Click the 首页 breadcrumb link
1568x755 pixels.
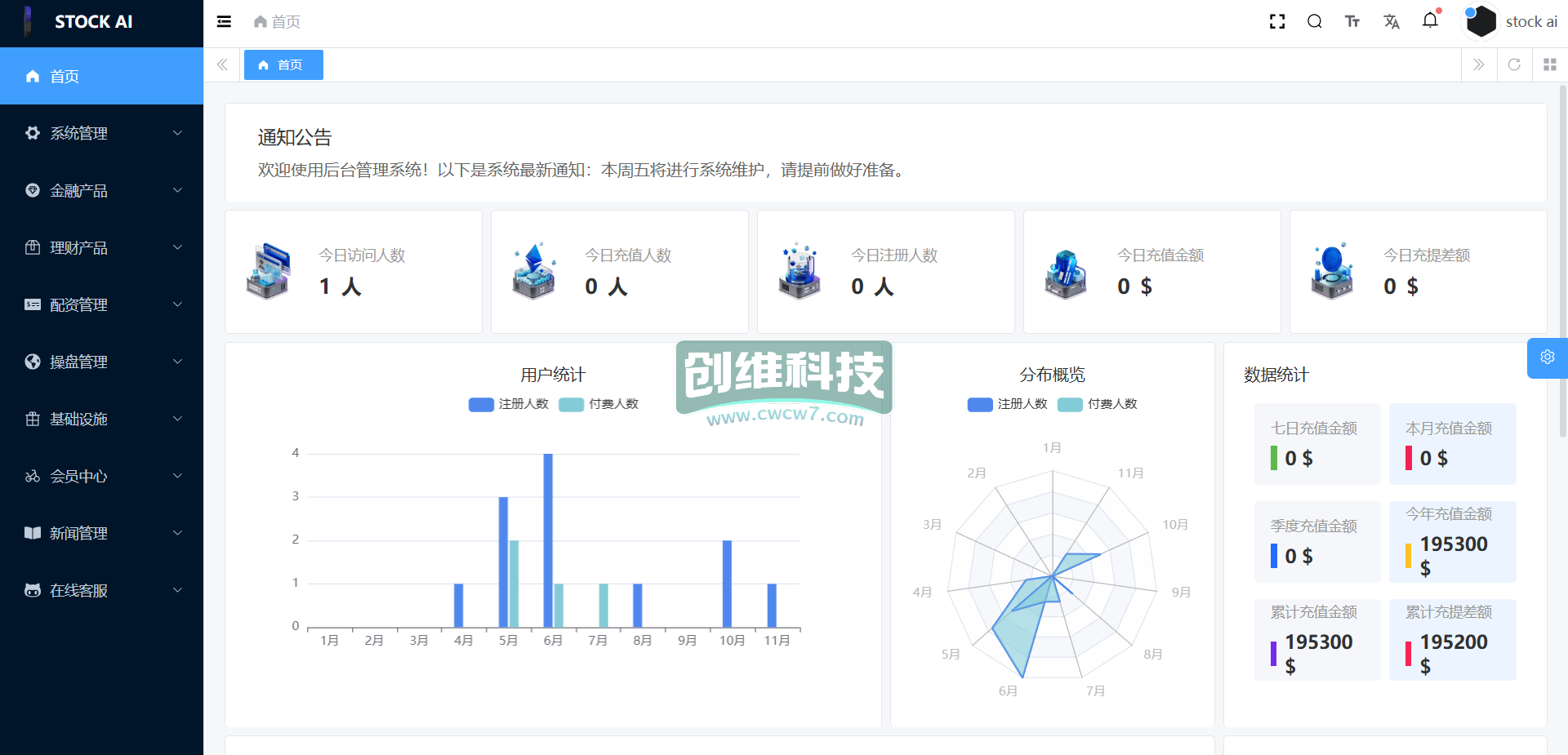pos(278,22)
